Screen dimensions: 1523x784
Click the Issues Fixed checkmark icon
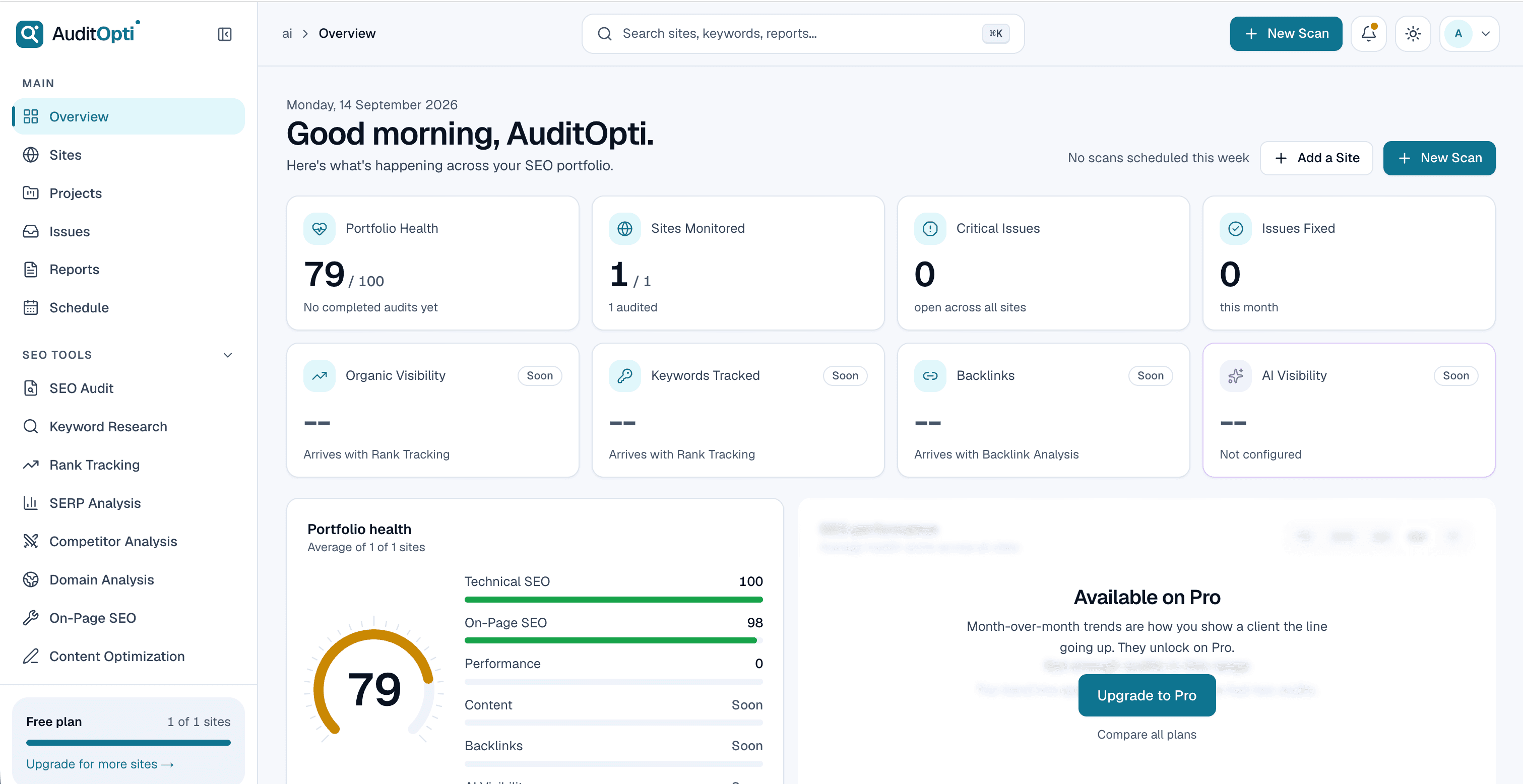[x=1236, y=229]
